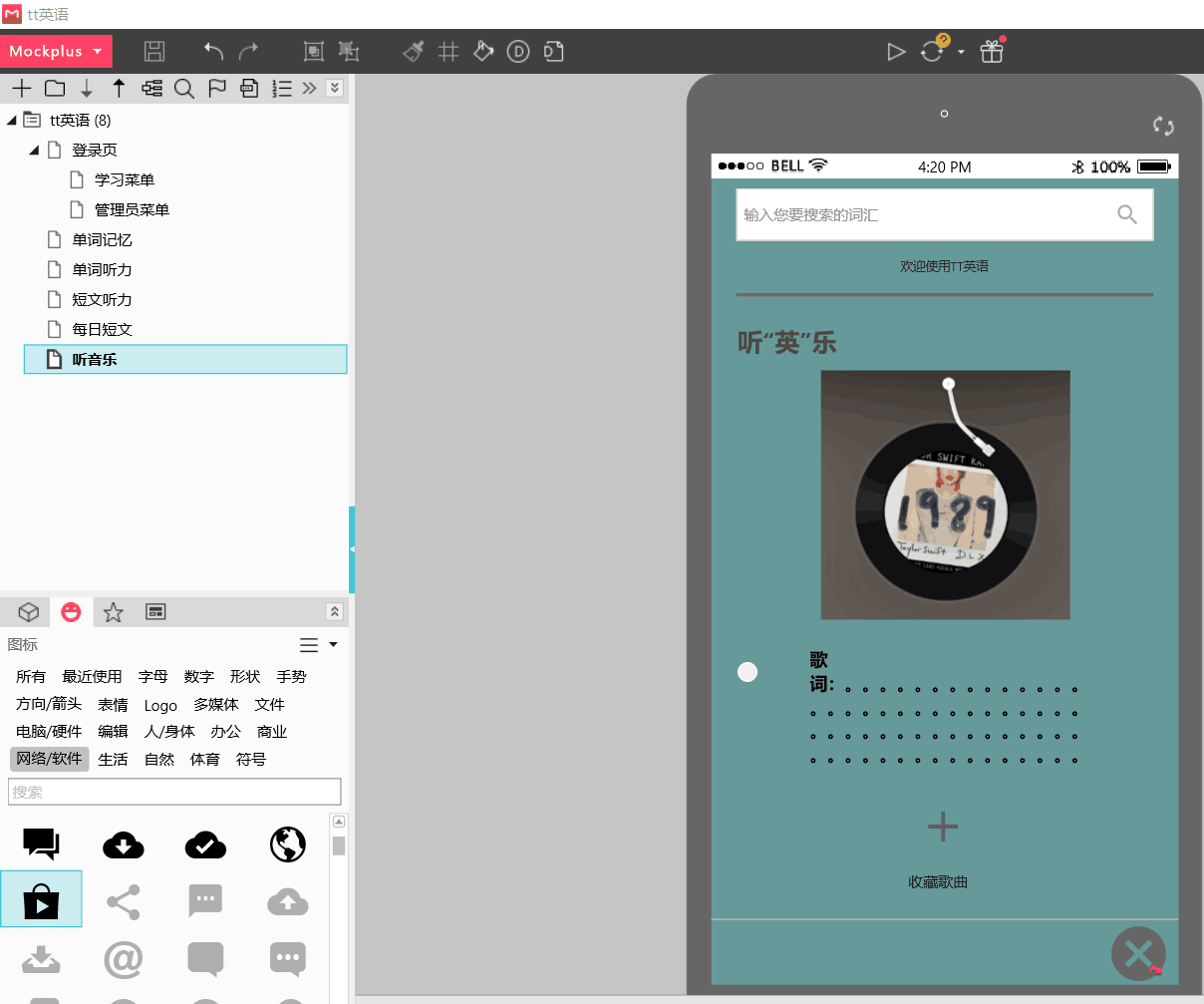
Task: Switch to the favorites star tab
Action: (114, 611)
